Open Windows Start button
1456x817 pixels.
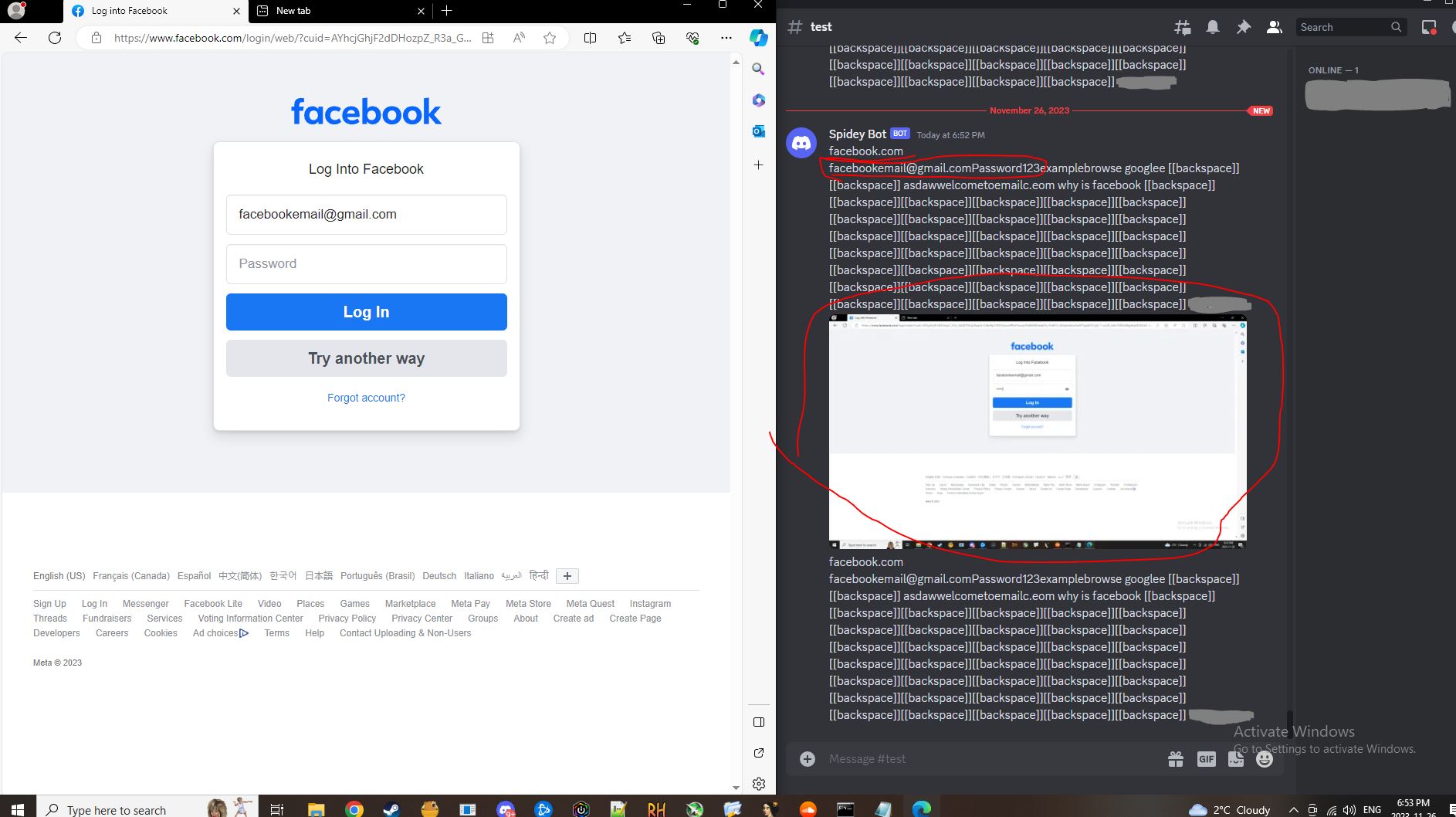19,808
